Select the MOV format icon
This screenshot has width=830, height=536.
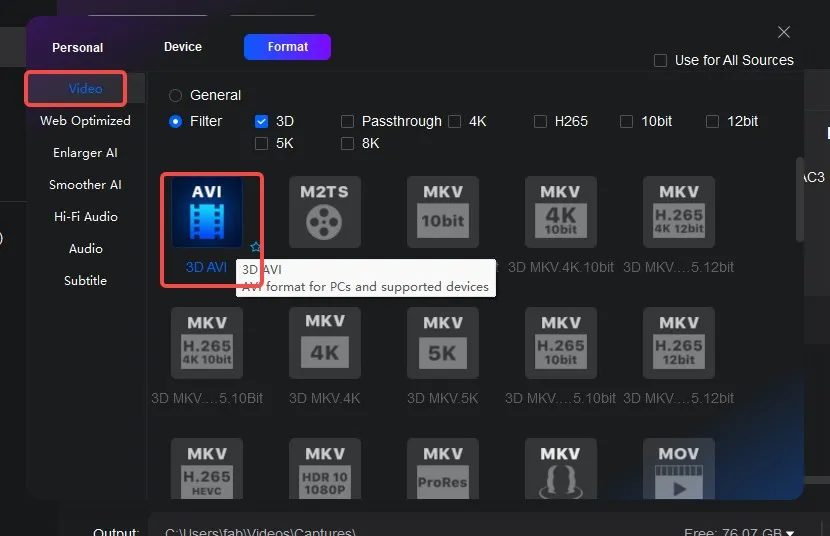pos(679,470)
